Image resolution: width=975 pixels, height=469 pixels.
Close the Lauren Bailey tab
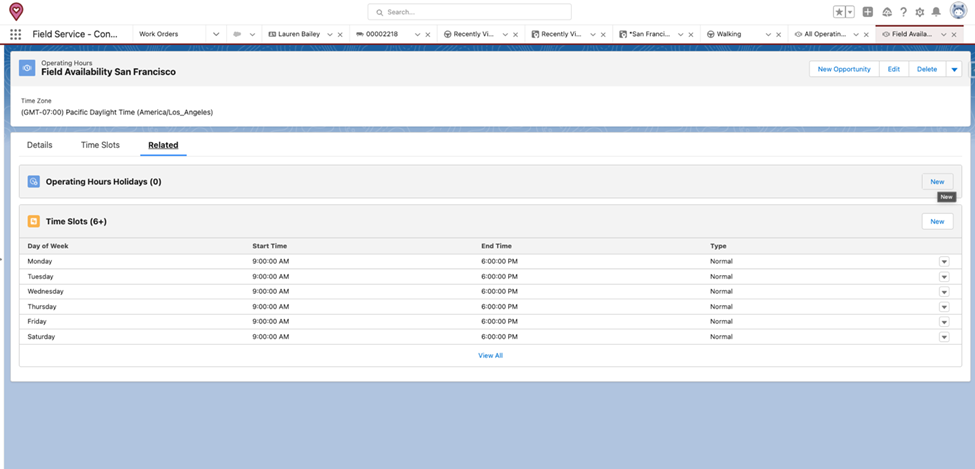[x=340, y=35]
